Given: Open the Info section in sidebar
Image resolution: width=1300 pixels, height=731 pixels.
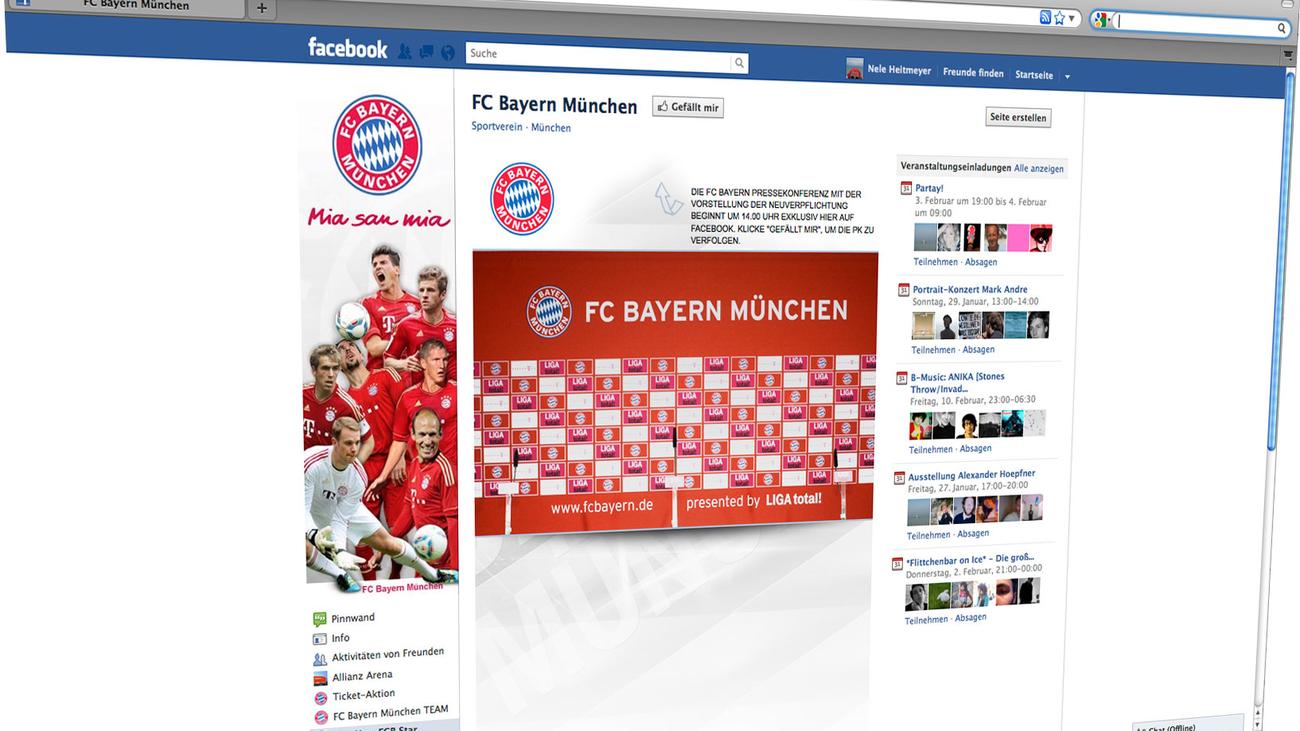Looking at the screenshot, I should [341, 638].
